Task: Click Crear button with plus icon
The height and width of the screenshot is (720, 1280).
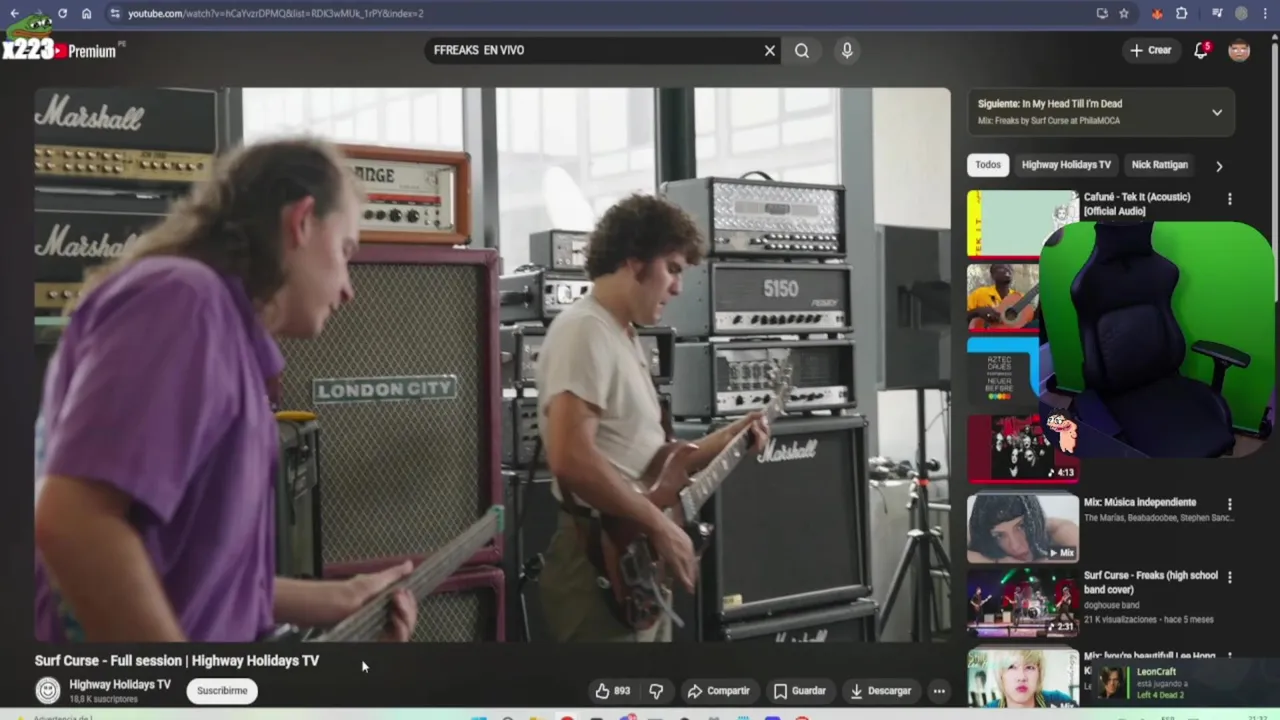Action: pos(1150,50)
